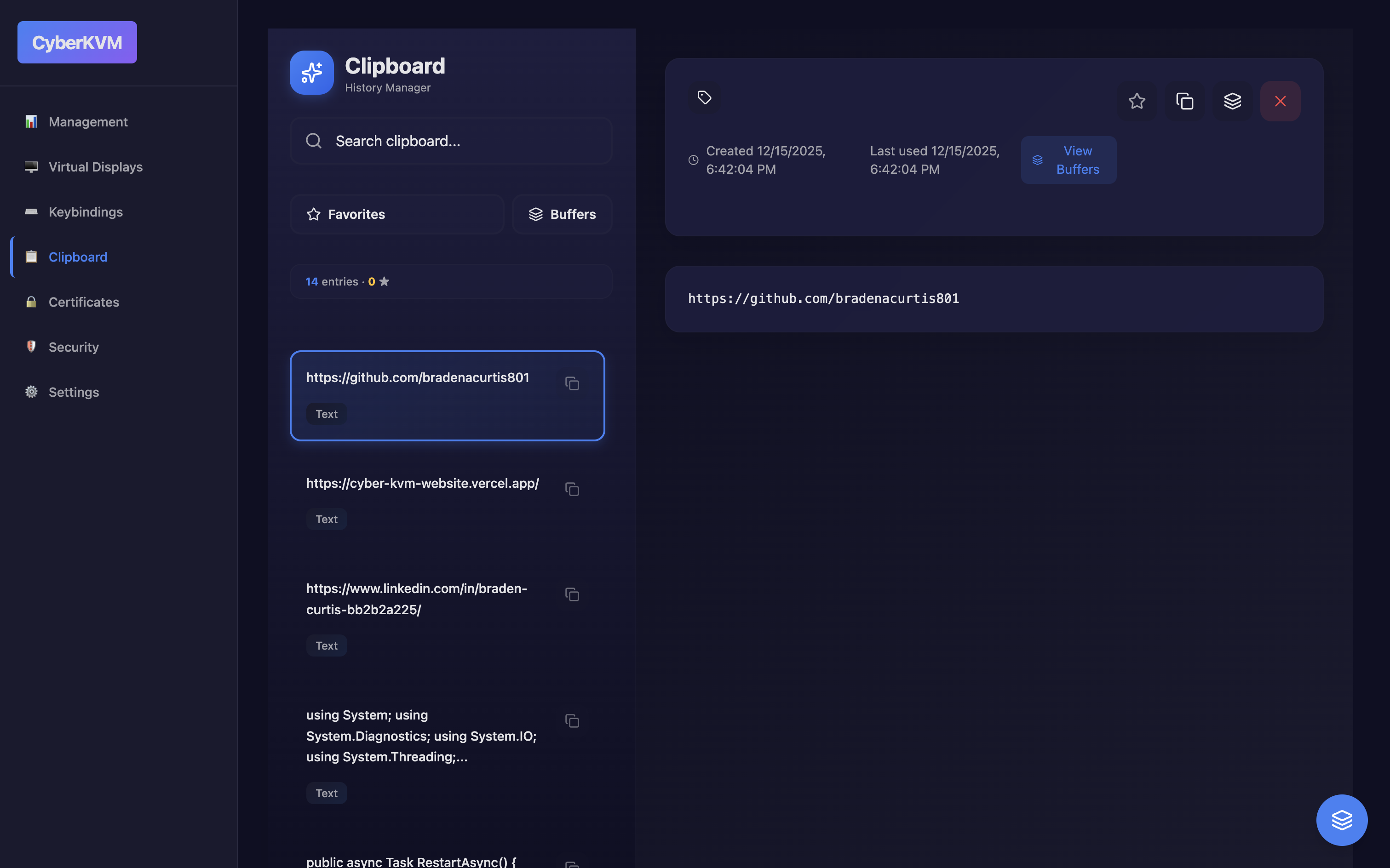Image resolution: width=1390 pixels, height=868 pixels.
Task: Go to Management section
Action: point(88,122)
